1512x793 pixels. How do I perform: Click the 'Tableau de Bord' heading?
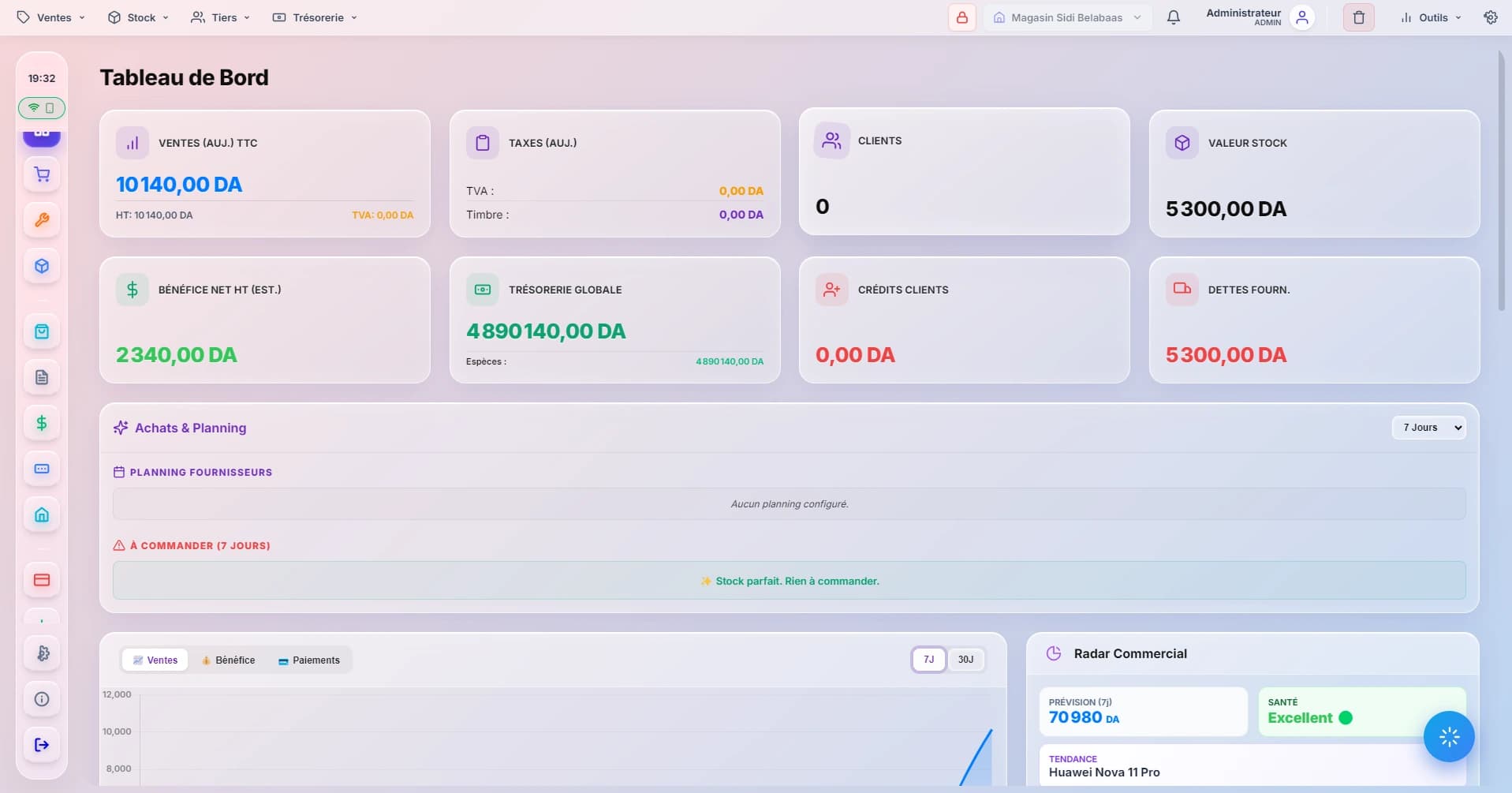pos(184,77)
